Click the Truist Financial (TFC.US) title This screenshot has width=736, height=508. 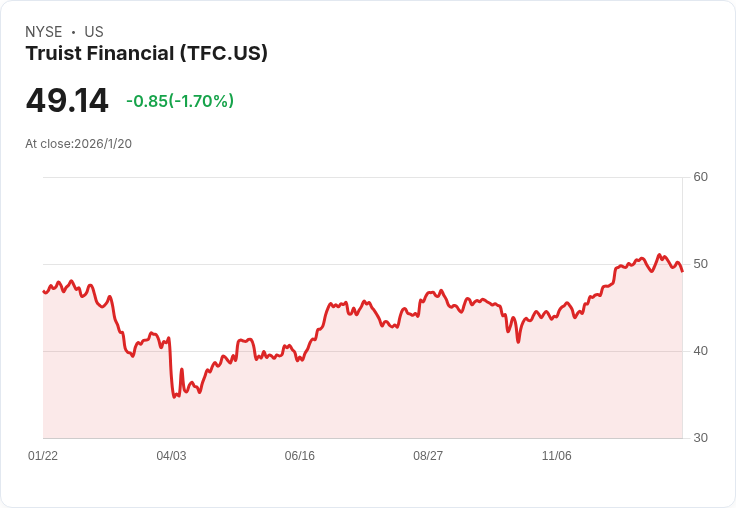tap(146, 54)
